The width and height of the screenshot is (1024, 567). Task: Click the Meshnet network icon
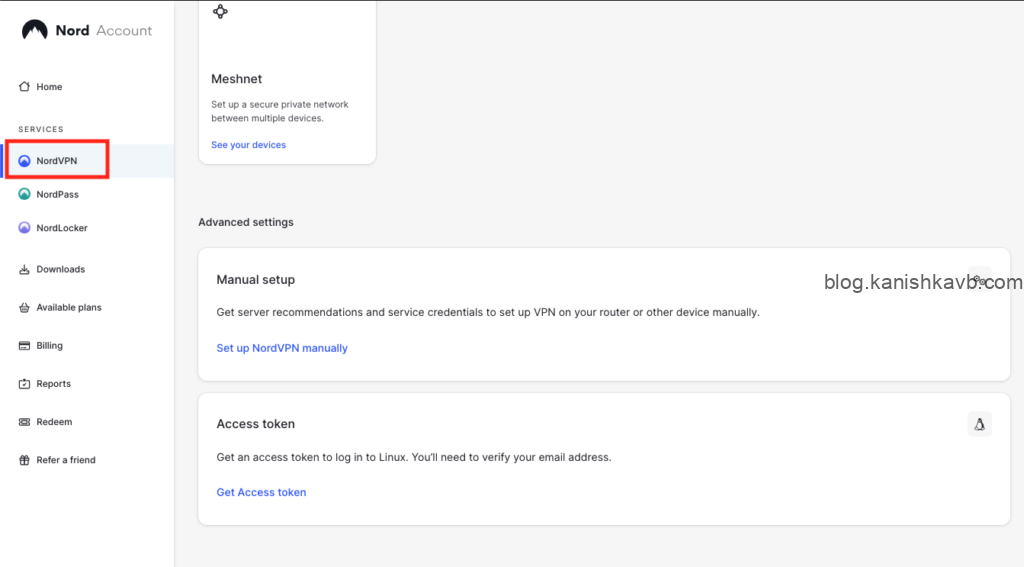click(220, 12)
